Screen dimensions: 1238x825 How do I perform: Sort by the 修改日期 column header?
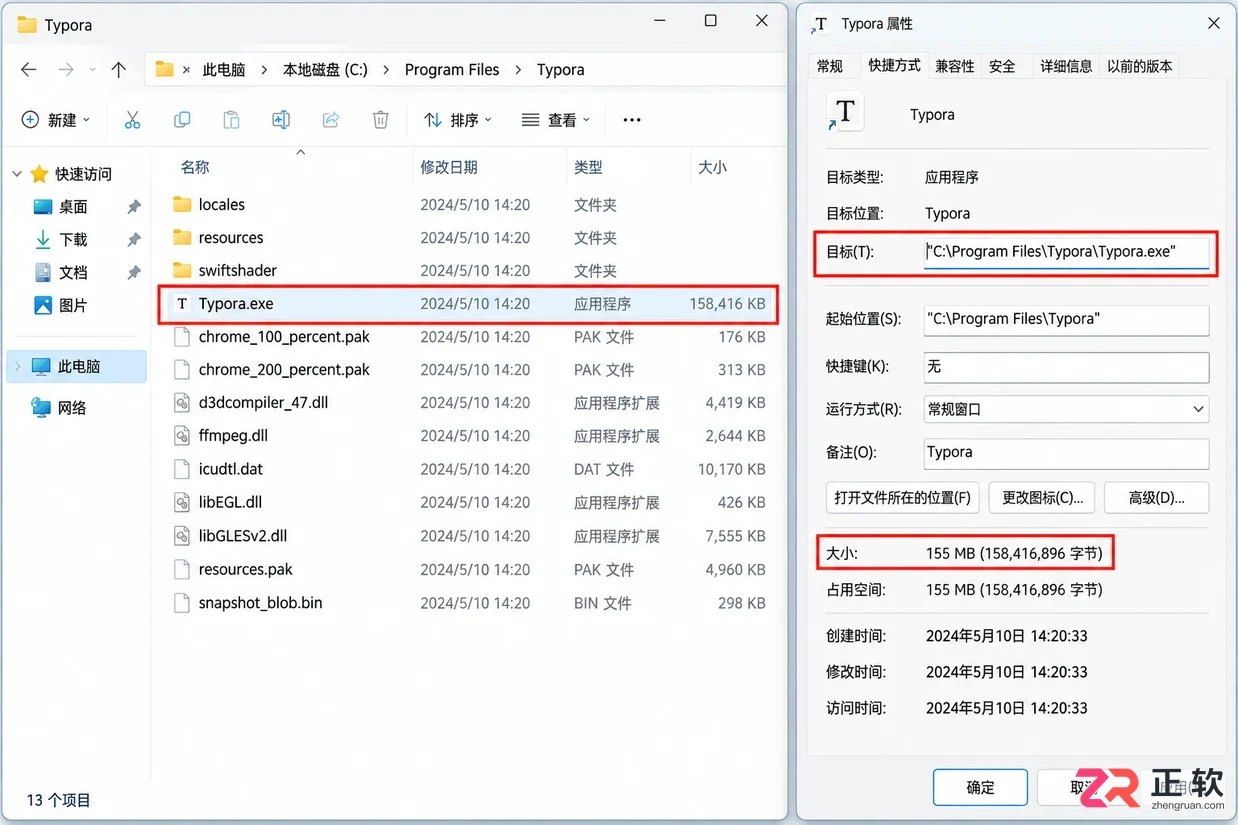449,167
